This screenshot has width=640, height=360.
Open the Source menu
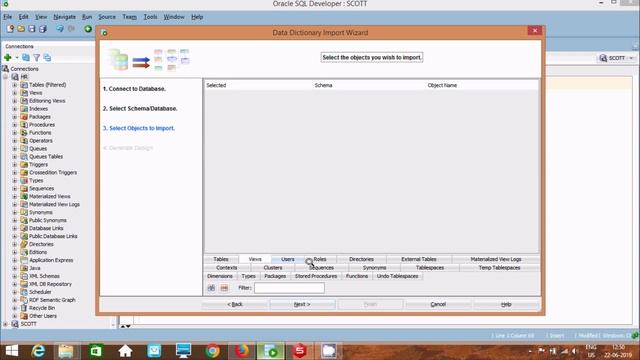(x=107, y=17)
